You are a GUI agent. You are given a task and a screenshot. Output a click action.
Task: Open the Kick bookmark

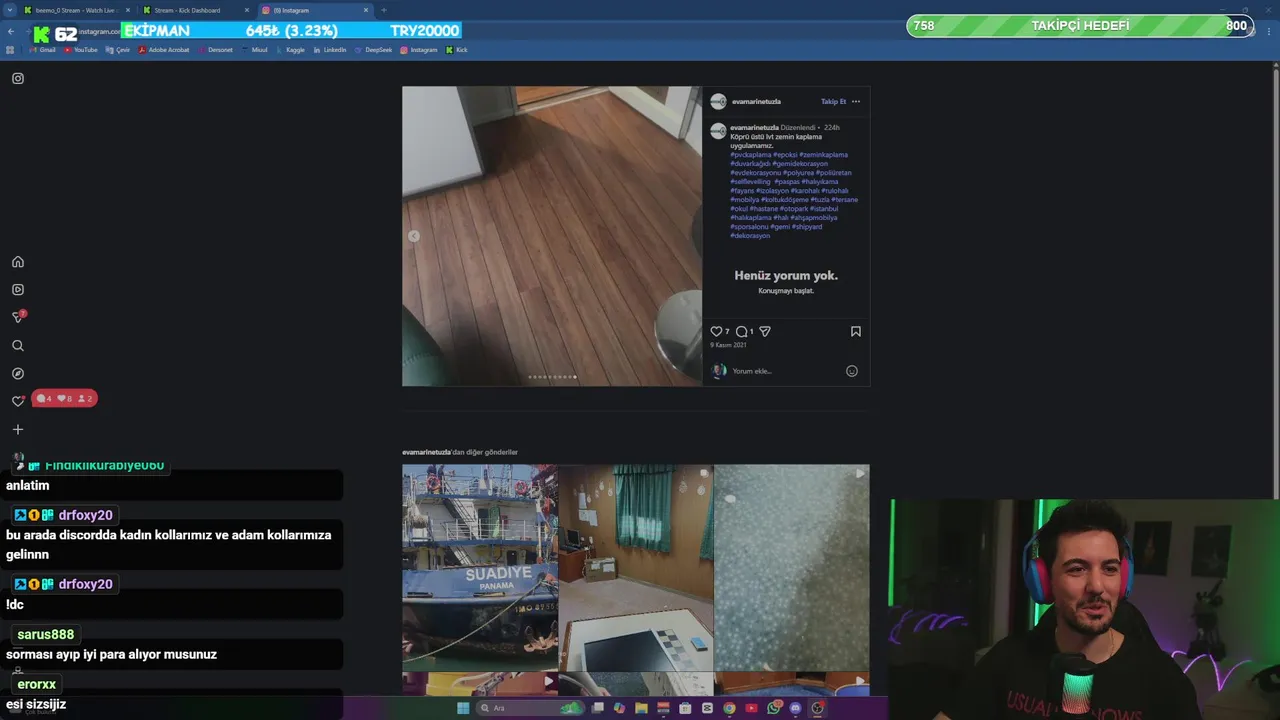click(x=457, y=50)
